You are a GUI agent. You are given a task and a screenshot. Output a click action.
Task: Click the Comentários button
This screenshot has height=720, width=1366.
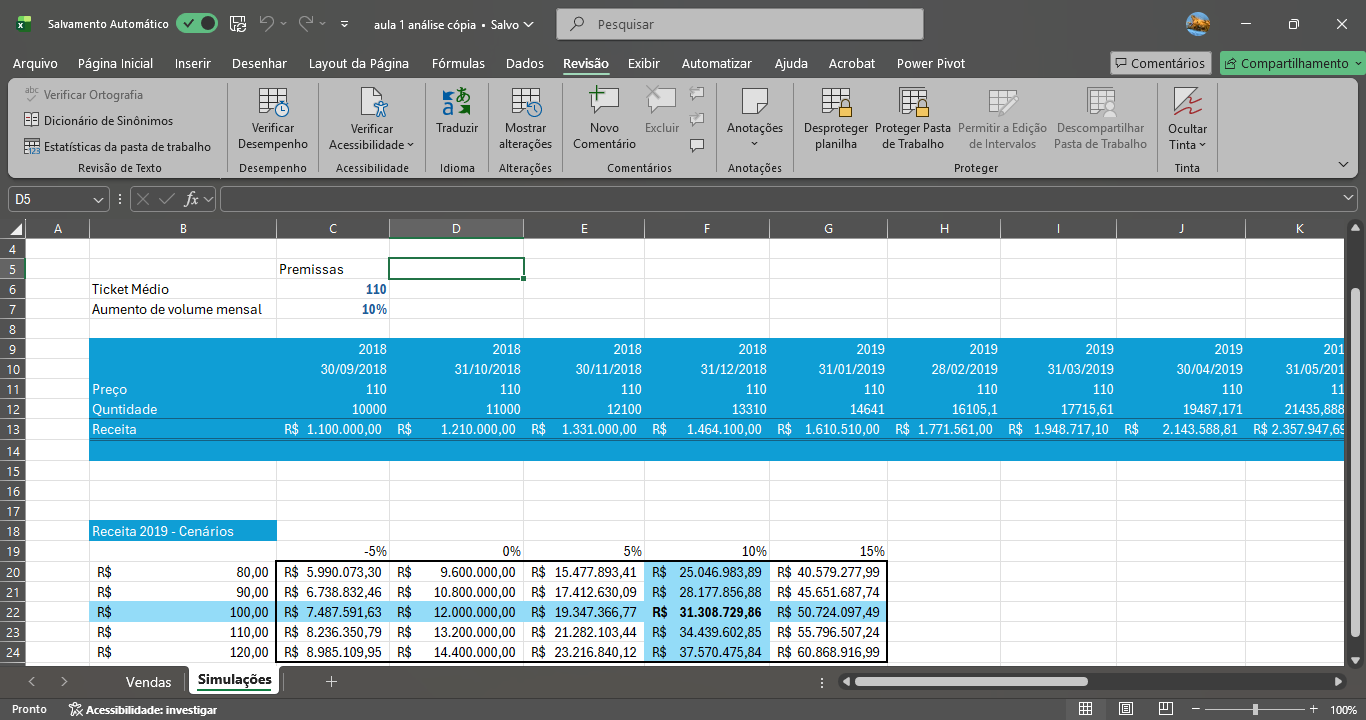pos(1160,63)
